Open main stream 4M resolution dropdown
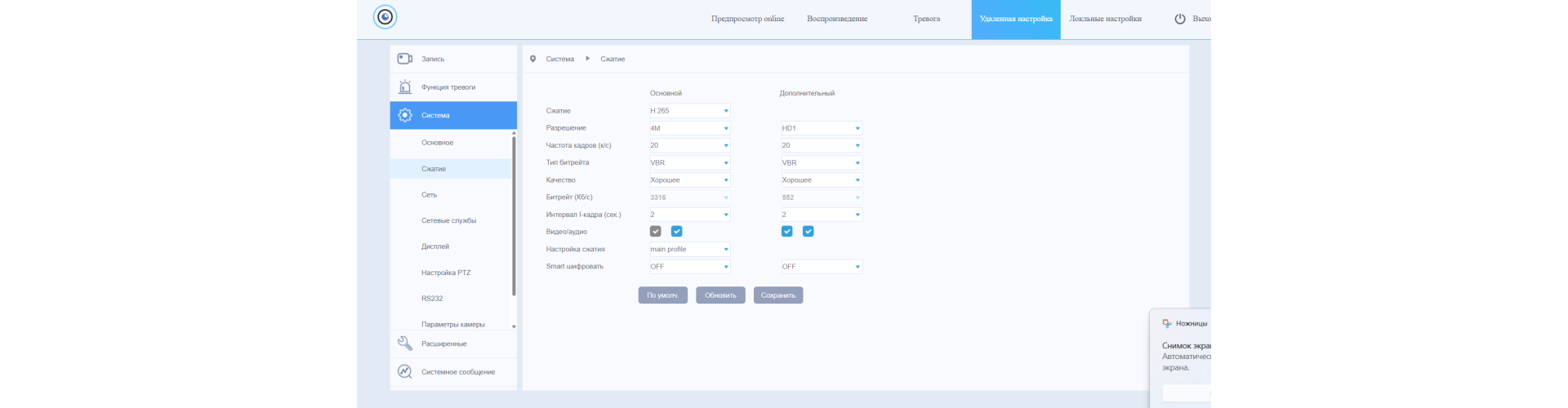The image size is (1568, 408). point(689,128)
